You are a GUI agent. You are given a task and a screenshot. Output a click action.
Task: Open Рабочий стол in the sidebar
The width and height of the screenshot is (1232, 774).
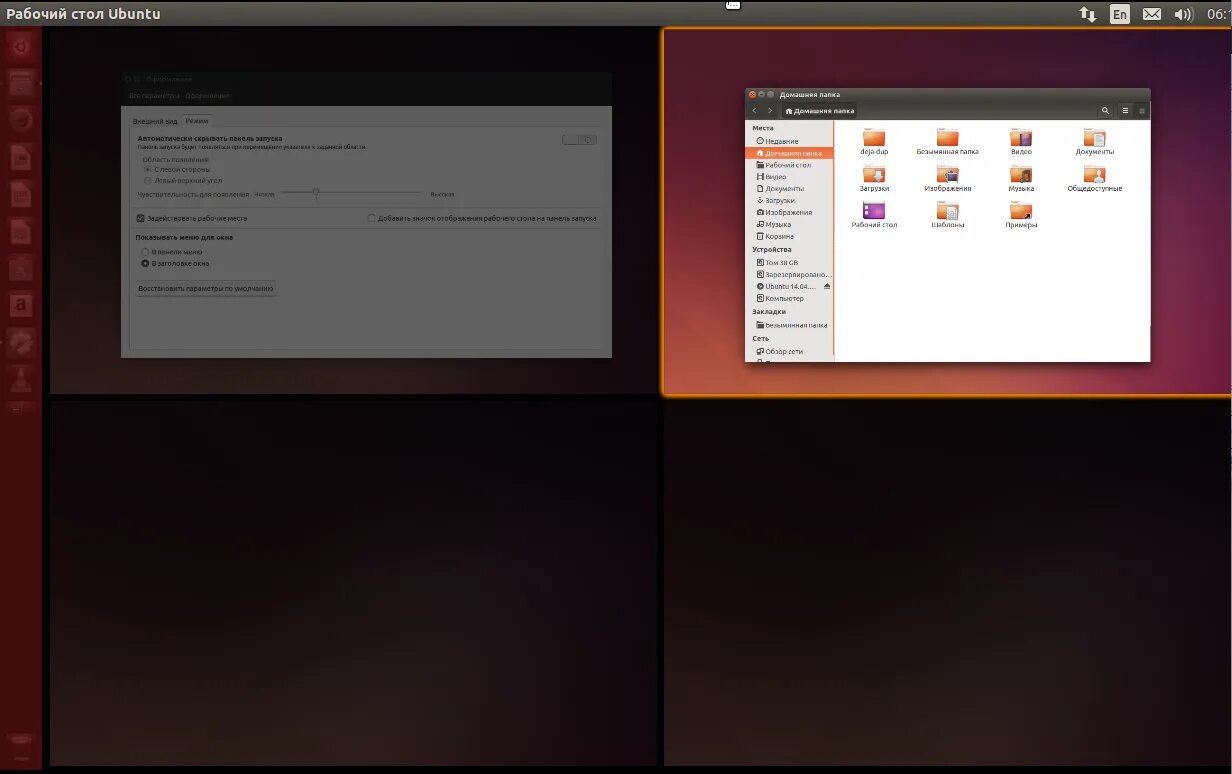click(790, 165)
